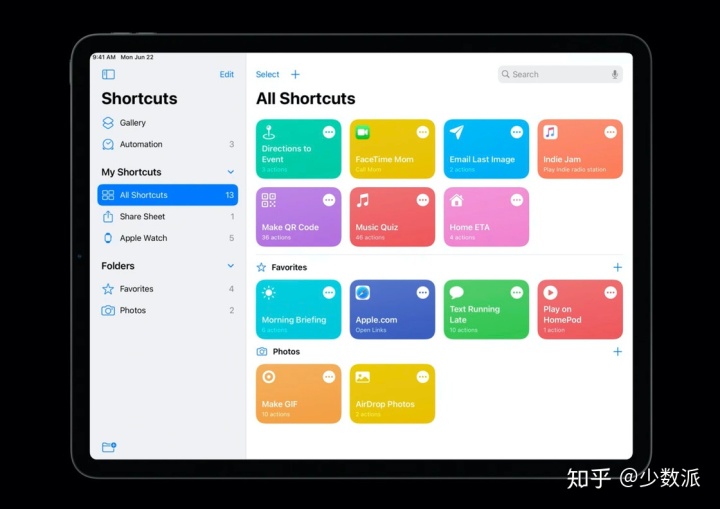Open Music Quiz more options

[x=422, y=200]
